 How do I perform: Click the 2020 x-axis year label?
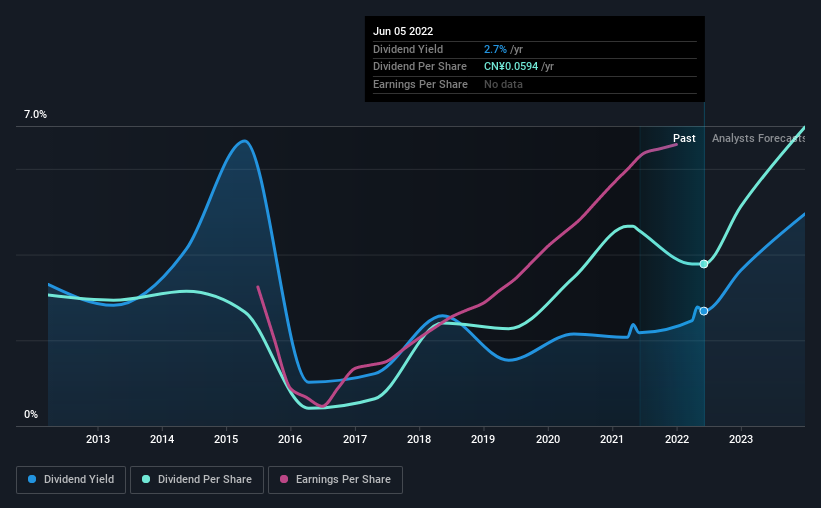click(x=548, y=439)
